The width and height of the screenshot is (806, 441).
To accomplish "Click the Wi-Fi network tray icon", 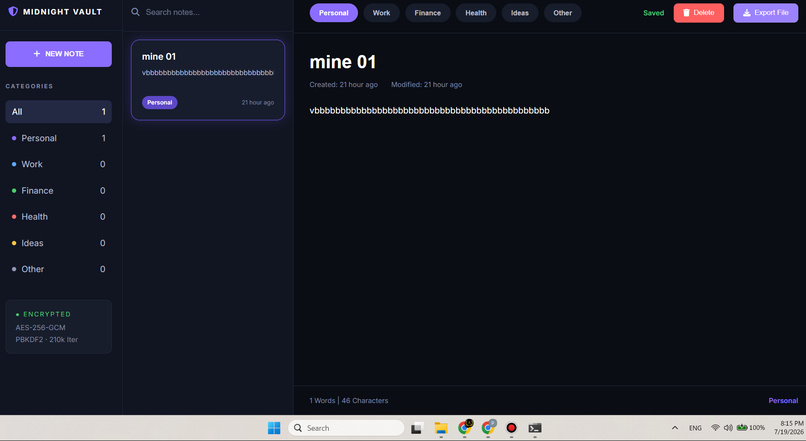I will (x=715, y=428).
